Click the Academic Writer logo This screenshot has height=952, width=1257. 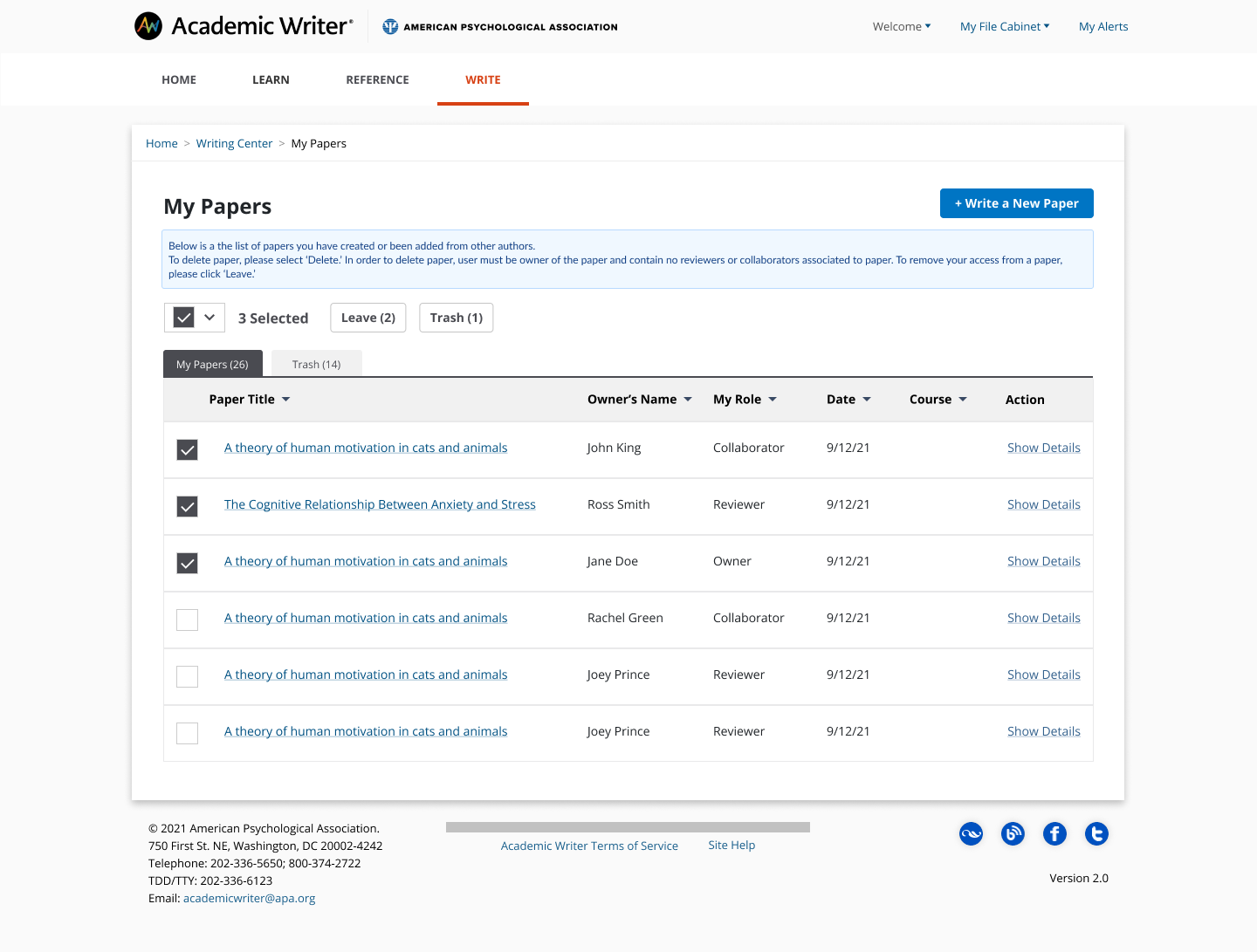244,26
